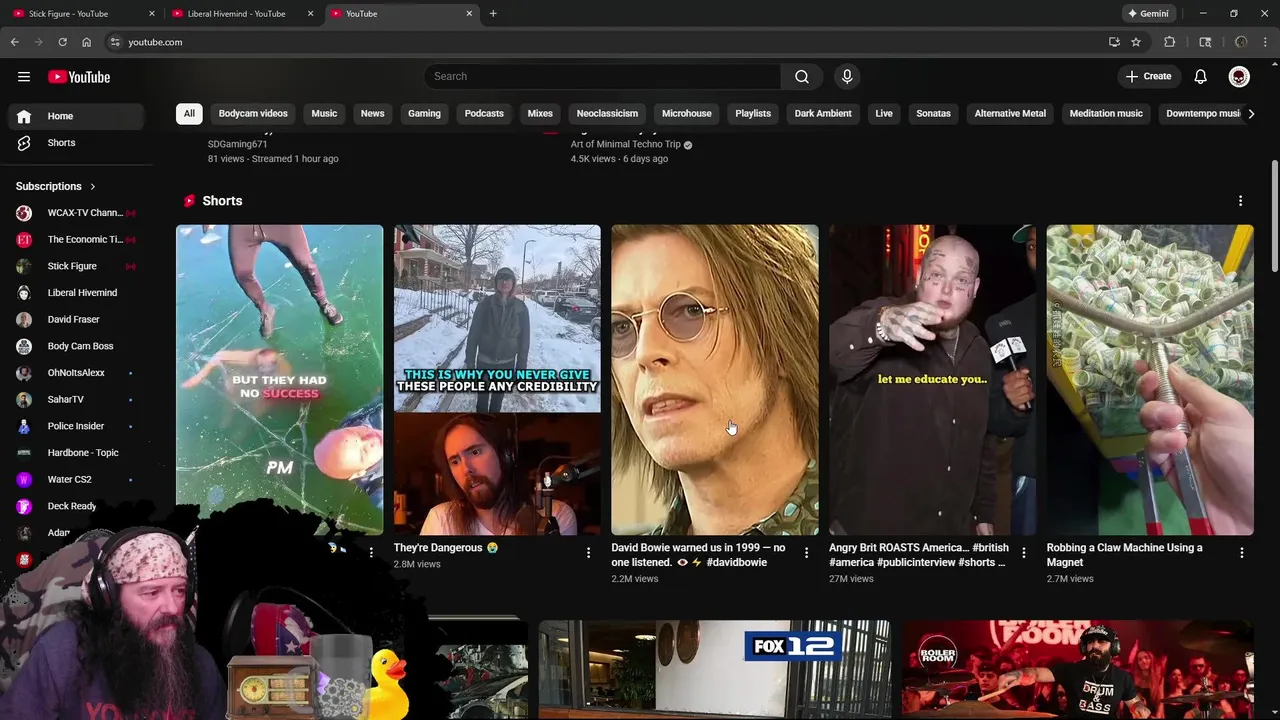Select the Alternative Metal chip
The height and width of the screenshot is (720, 1280).
1010,113
